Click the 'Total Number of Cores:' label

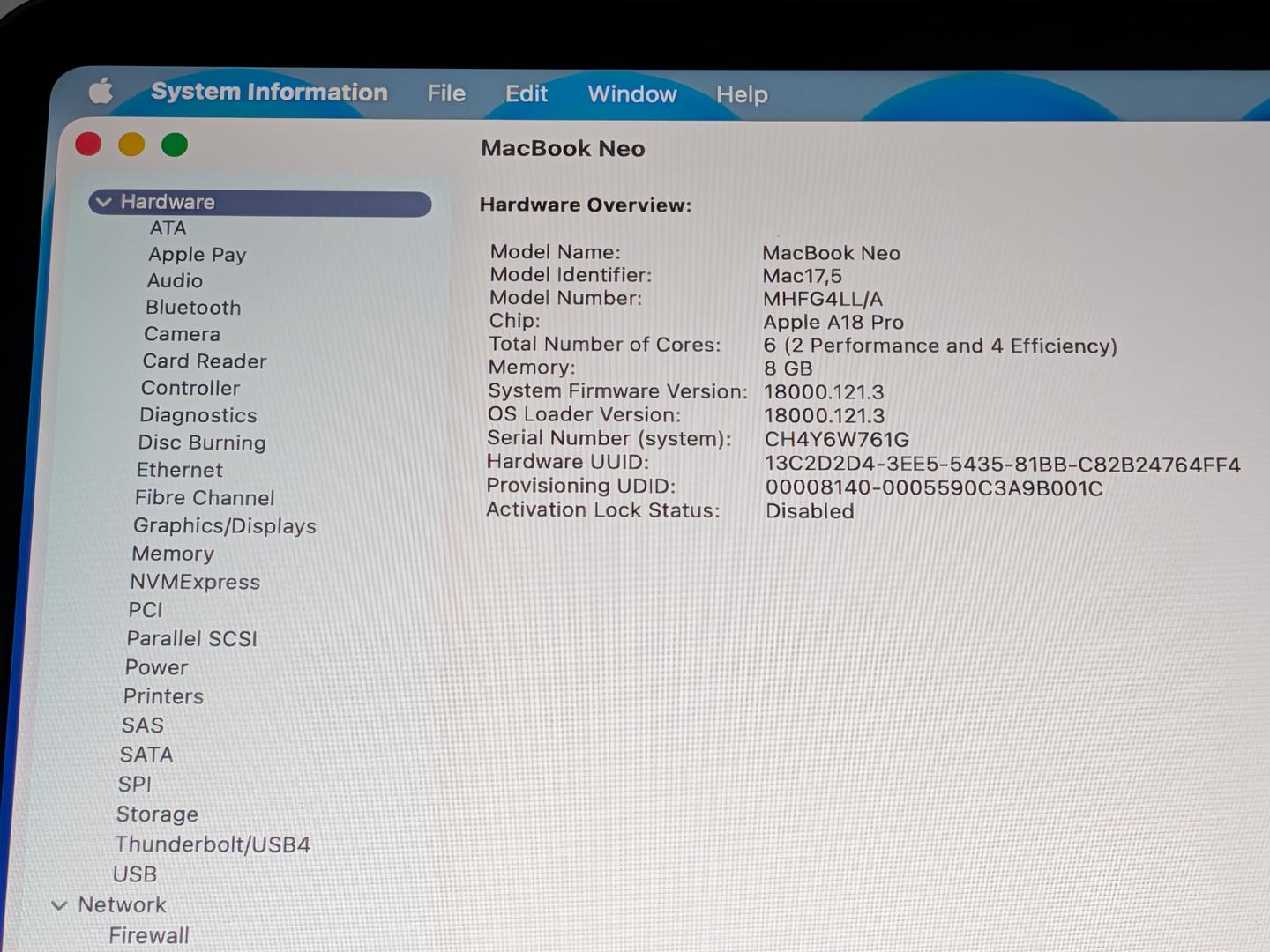(605, 345)
